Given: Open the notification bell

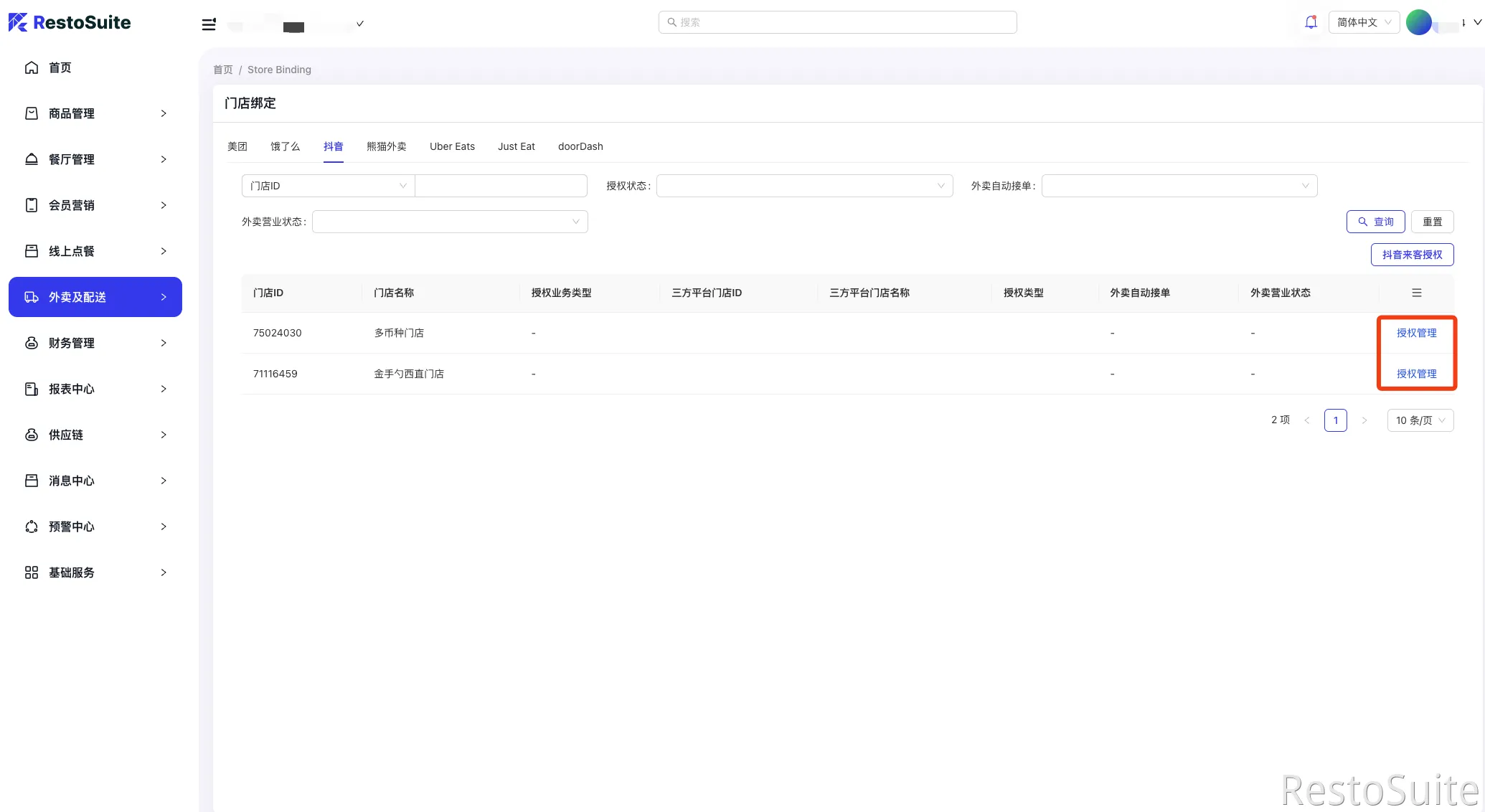Looking at the screenshot, I should (1311, 22).
